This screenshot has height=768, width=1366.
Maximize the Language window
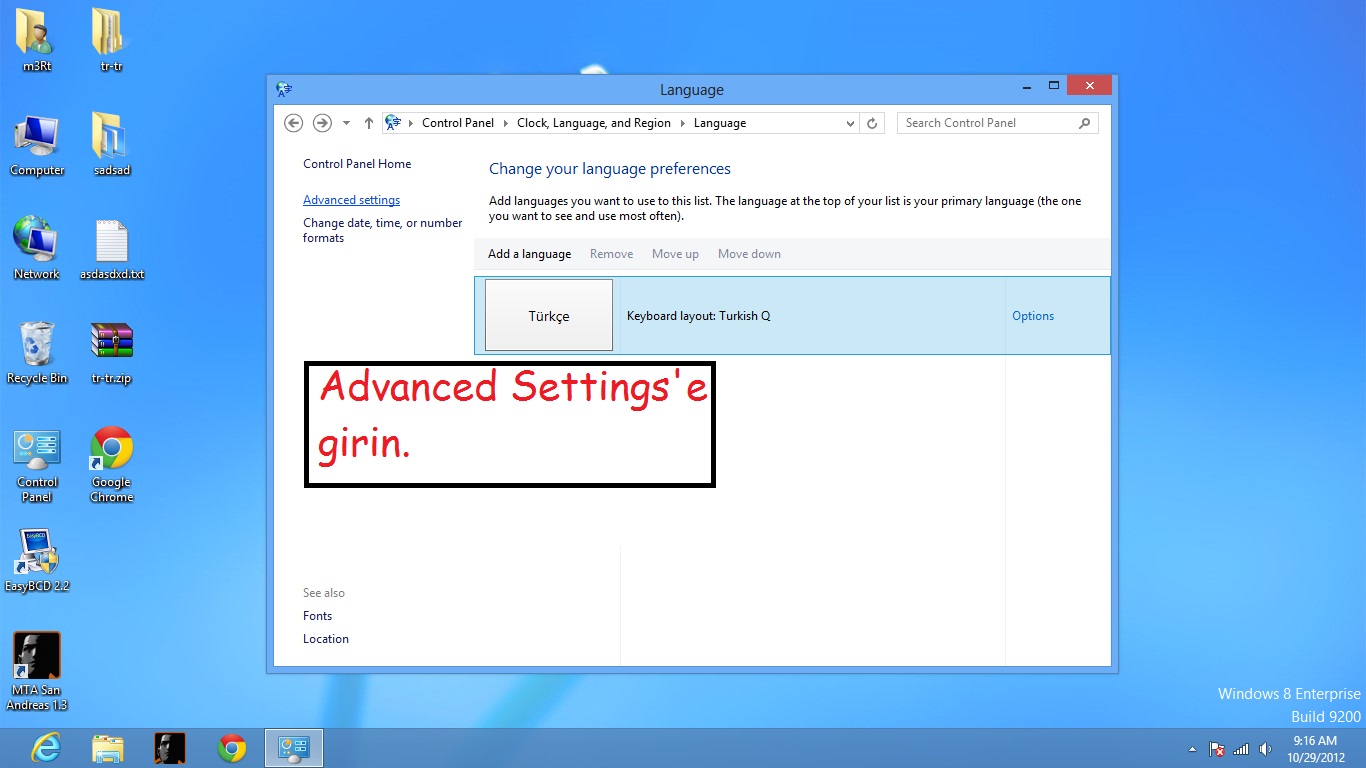click(x=1053, y=86)
